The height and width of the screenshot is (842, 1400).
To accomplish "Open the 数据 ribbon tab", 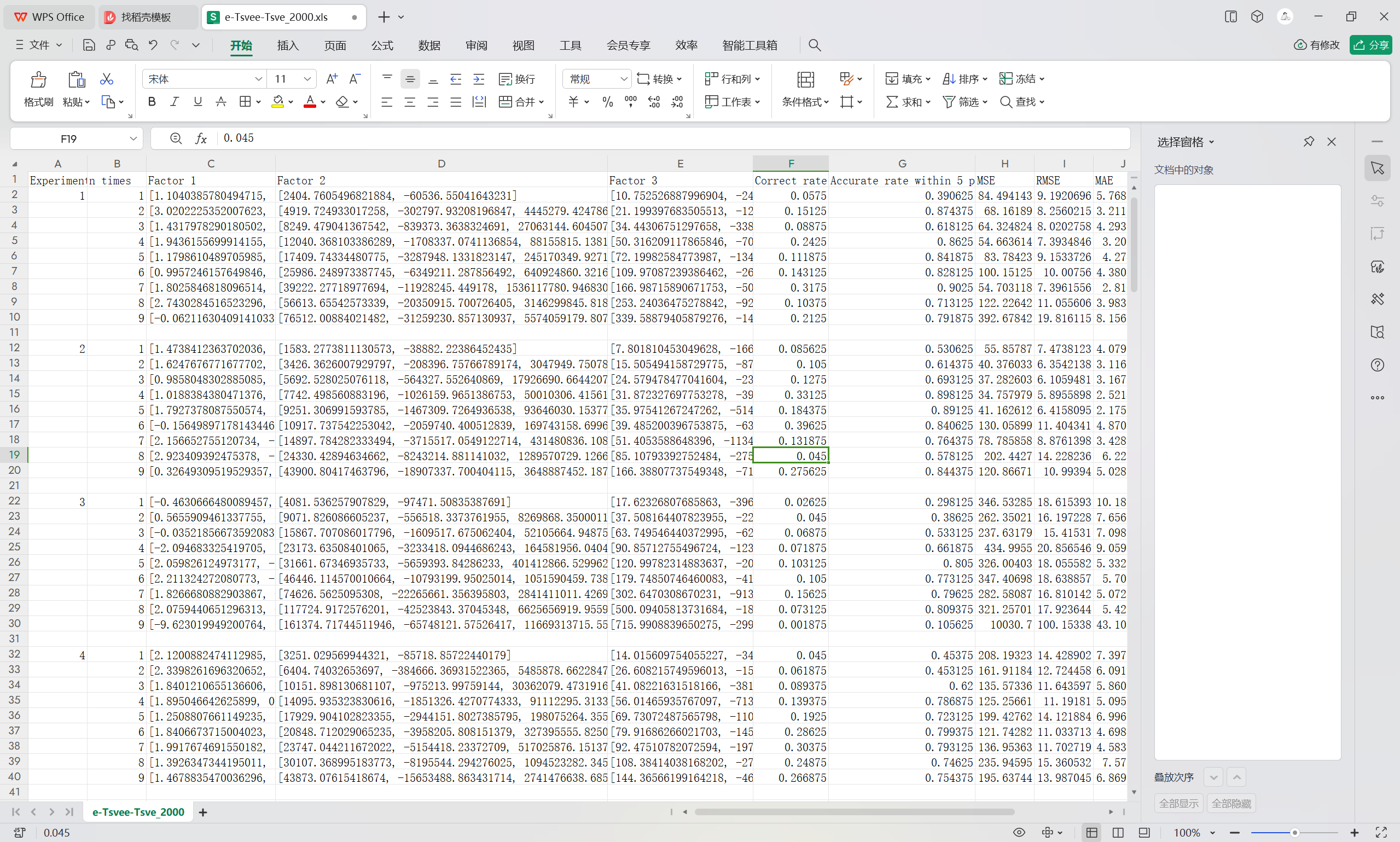I will tap(429, 45).
